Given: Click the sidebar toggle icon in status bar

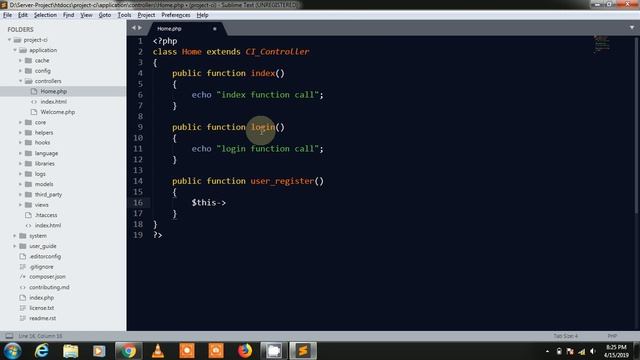Looking at the screenshot, I should coord(9,336).
